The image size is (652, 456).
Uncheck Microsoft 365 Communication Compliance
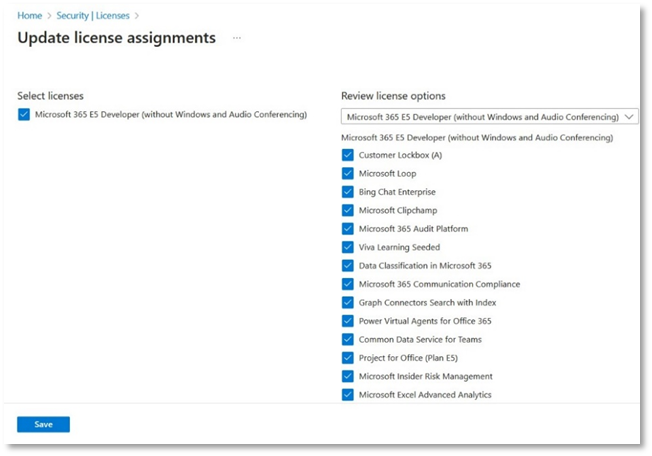[348, 284]
